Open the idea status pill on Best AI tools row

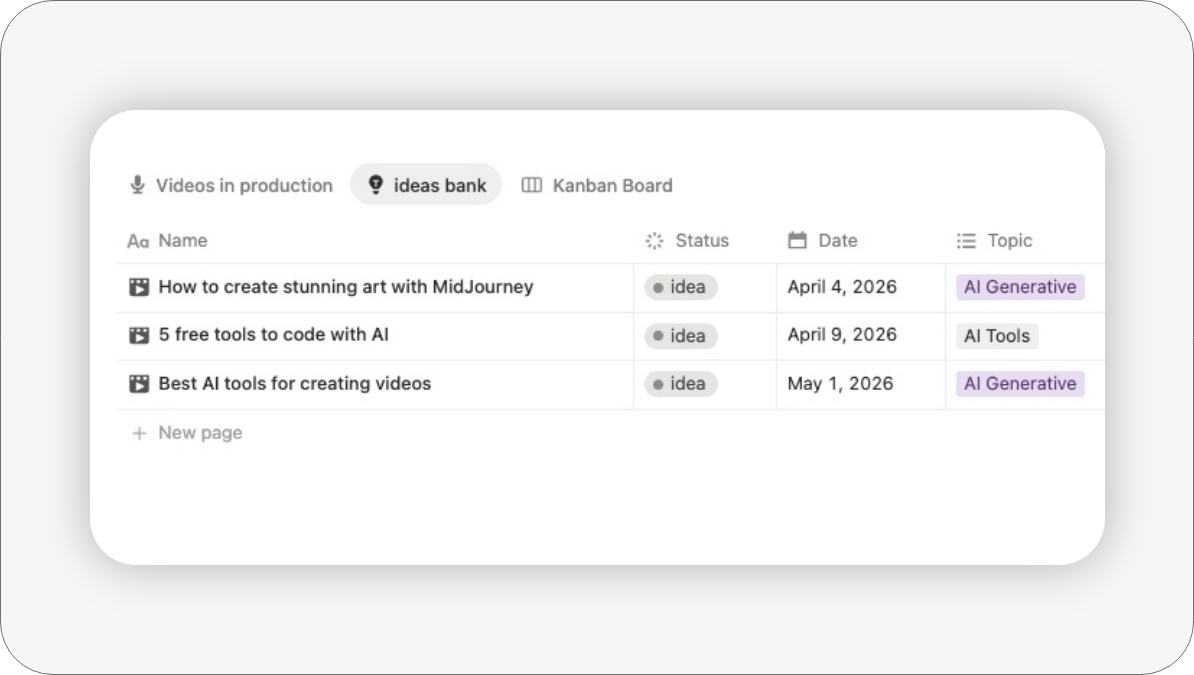coord(680,383)
